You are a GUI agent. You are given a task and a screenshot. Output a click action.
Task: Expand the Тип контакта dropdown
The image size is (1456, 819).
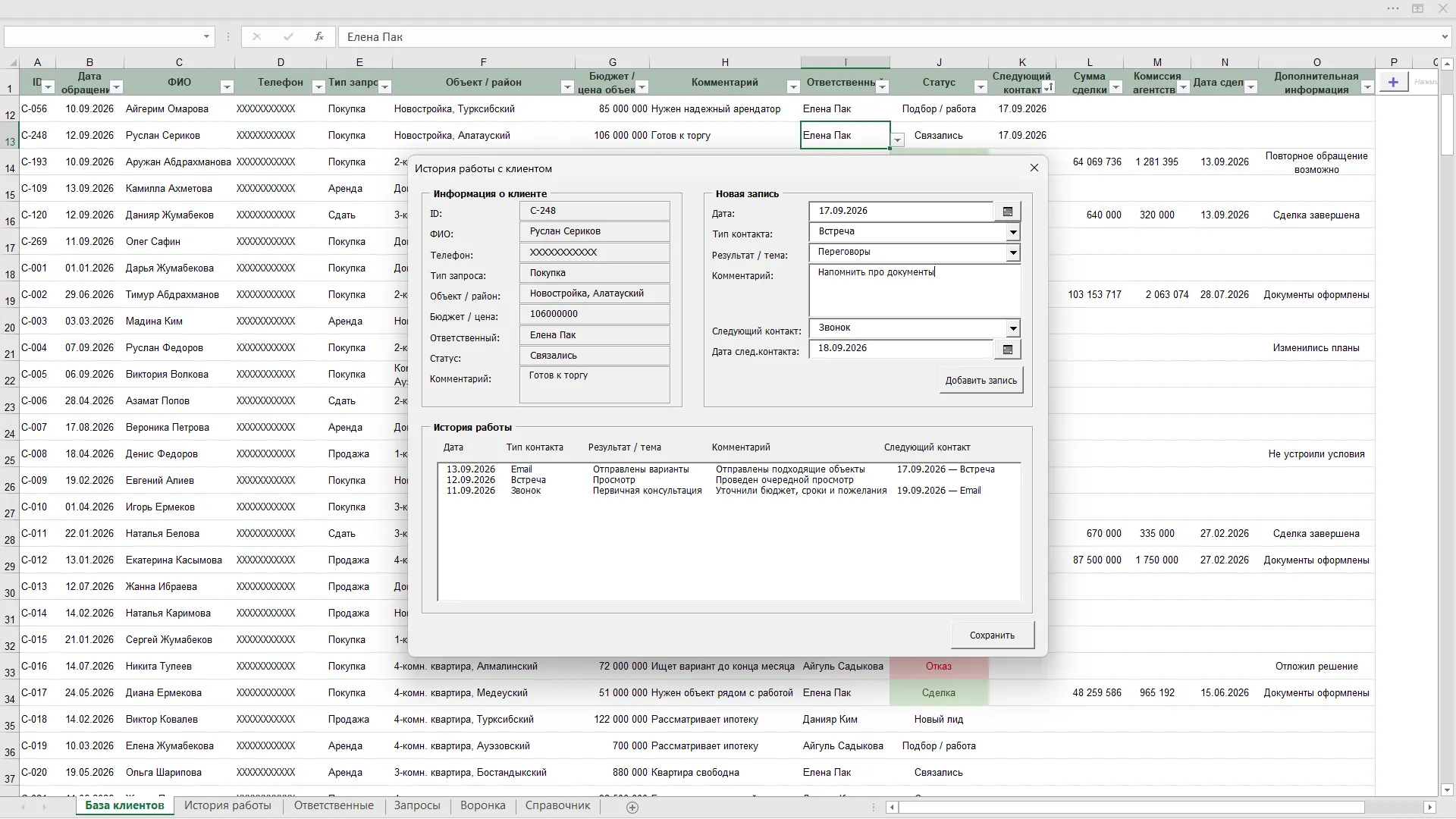click(1013, 232)
